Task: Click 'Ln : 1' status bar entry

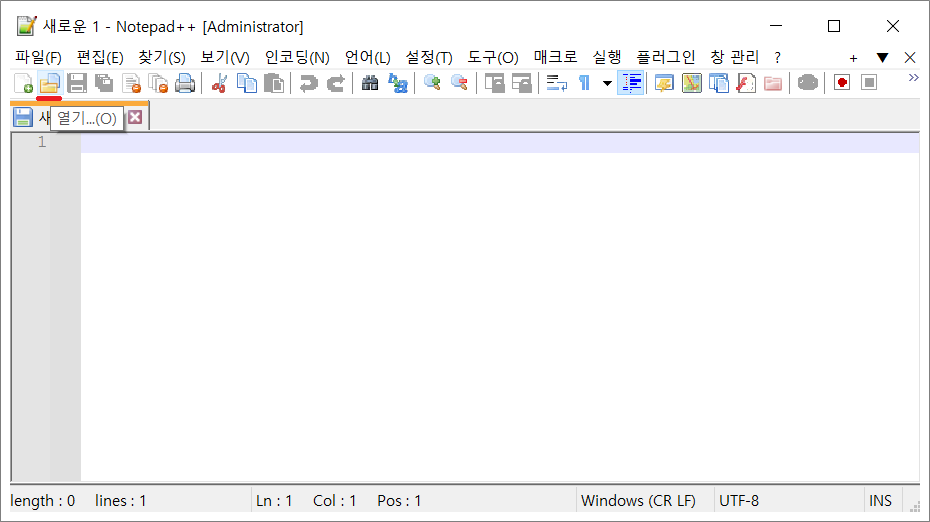Action: point(274,501)
